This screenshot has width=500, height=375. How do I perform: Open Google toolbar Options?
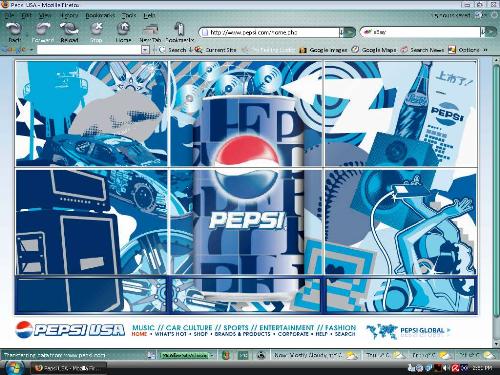coord(464,50)
